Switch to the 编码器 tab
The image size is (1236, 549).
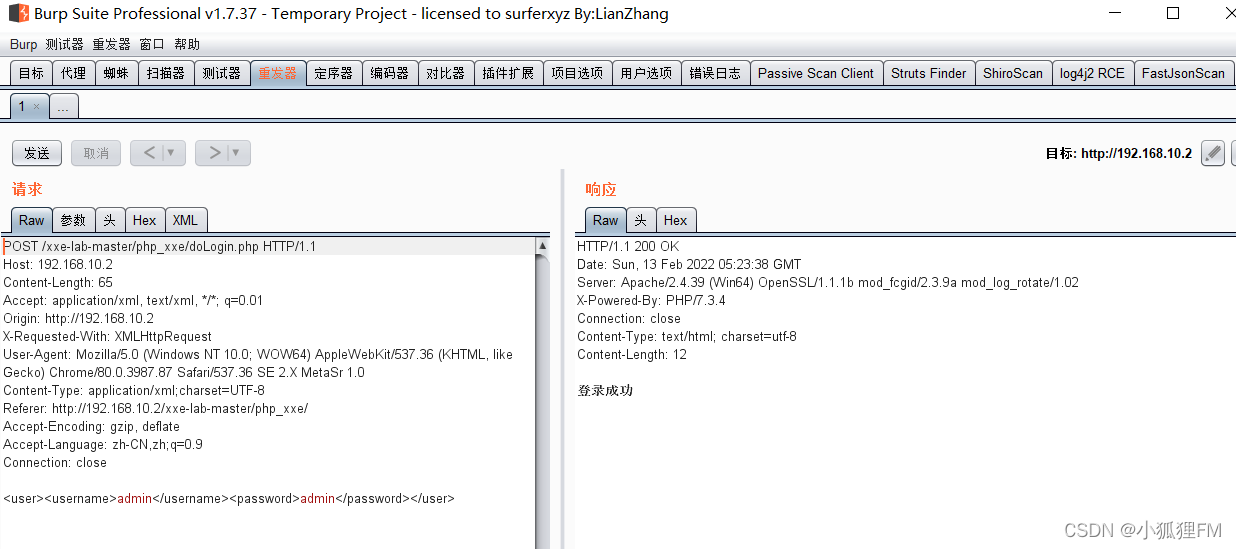pos(389,73)
